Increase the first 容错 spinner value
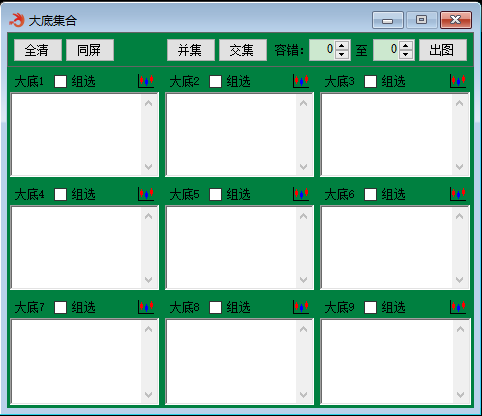This screenshot has width=482, height=416. pos(342,46)
